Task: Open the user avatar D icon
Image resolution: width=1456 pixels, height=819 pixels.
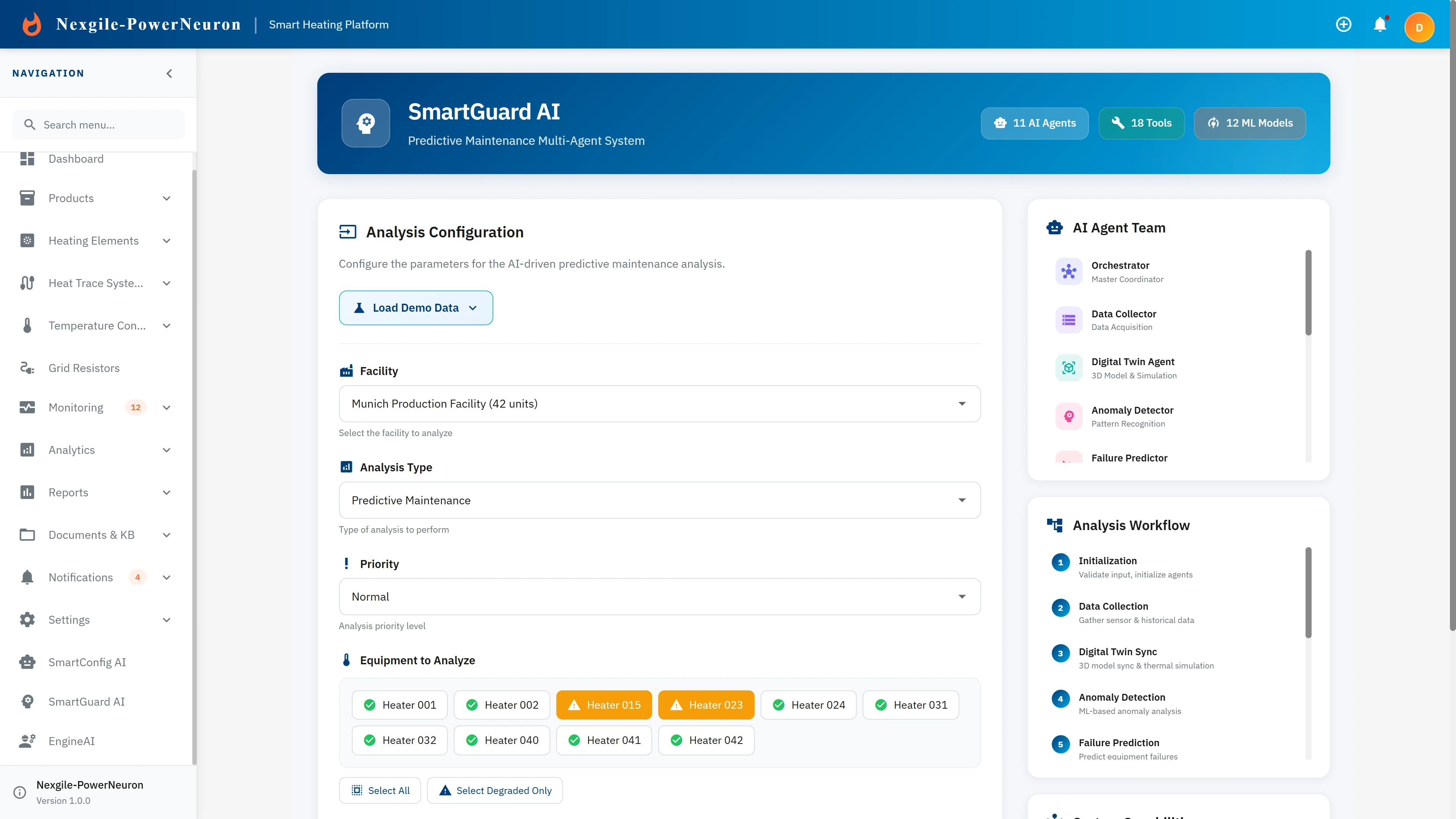Action: (1419, 27)
